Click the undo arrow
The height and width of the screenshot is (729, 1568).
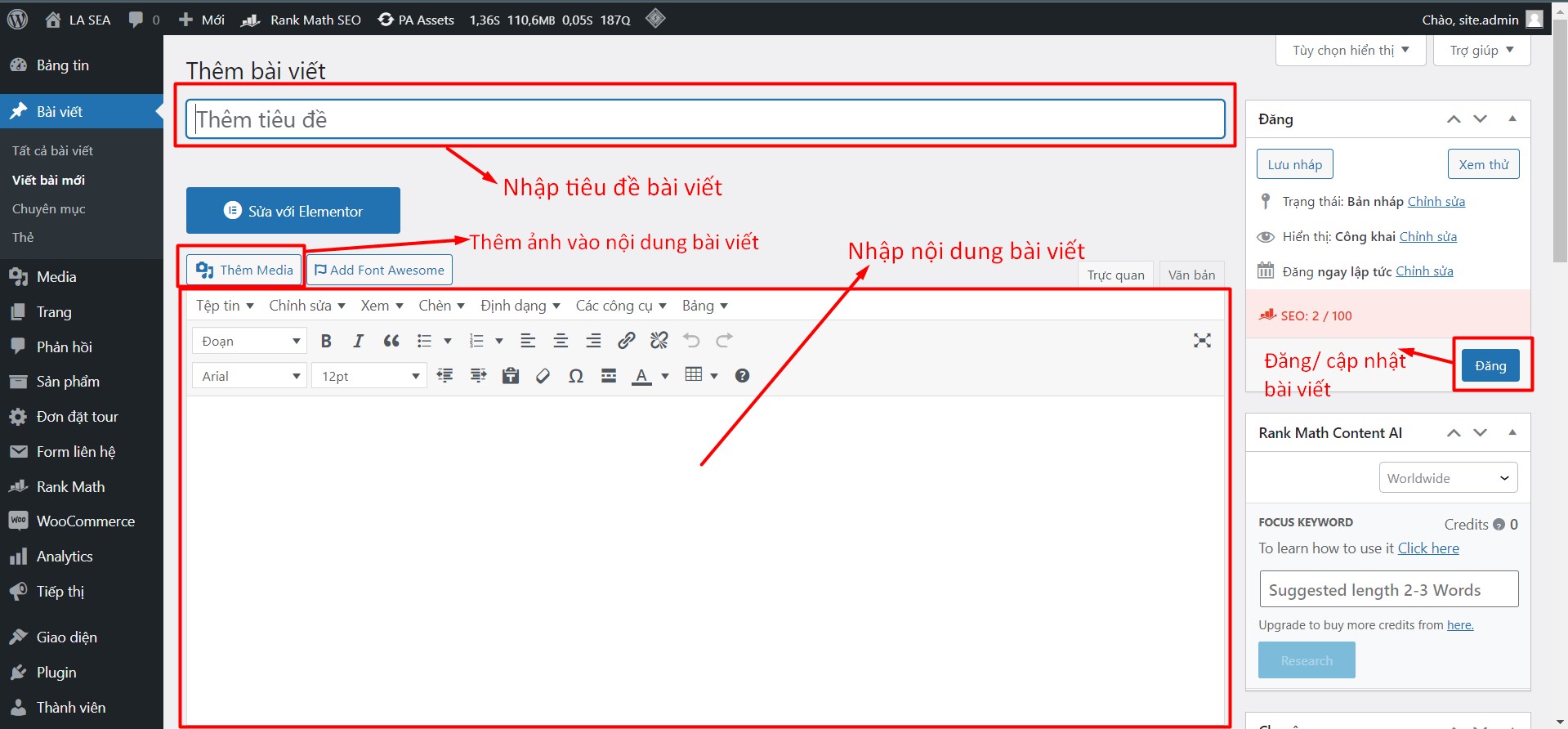691,341
